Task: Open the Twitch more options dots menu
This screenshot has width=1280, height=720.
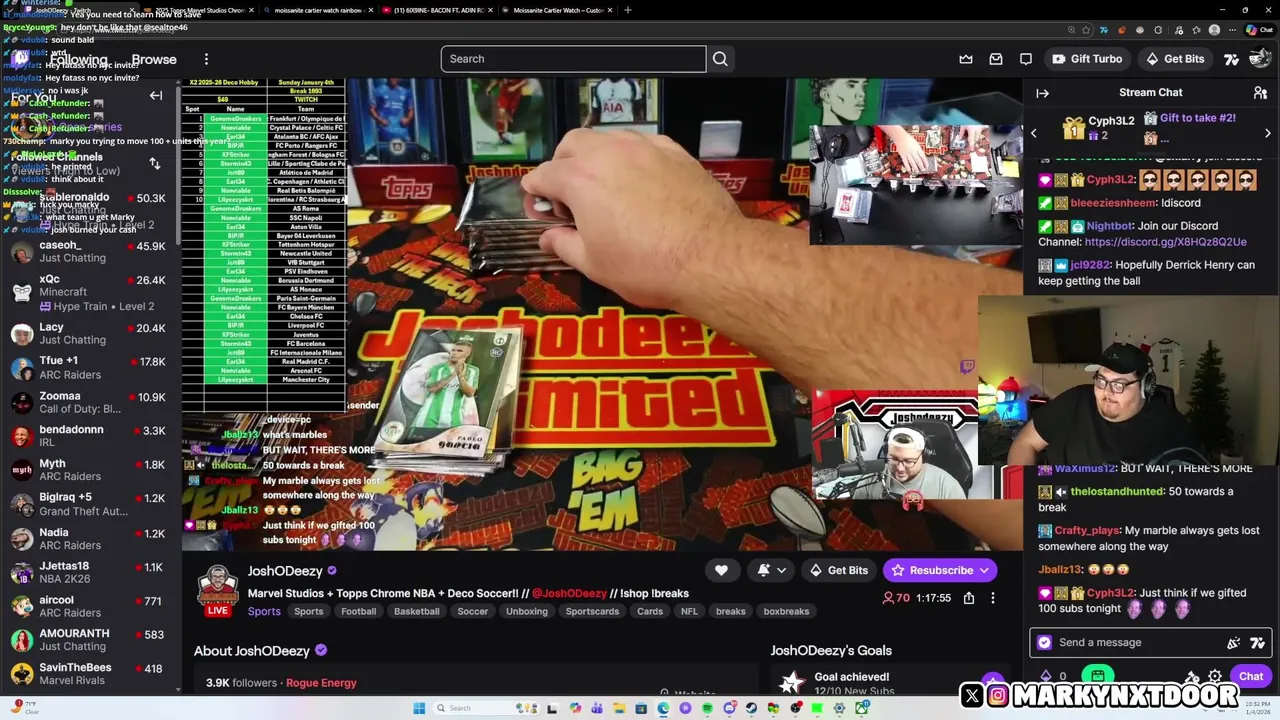Action: pos(206,59)
